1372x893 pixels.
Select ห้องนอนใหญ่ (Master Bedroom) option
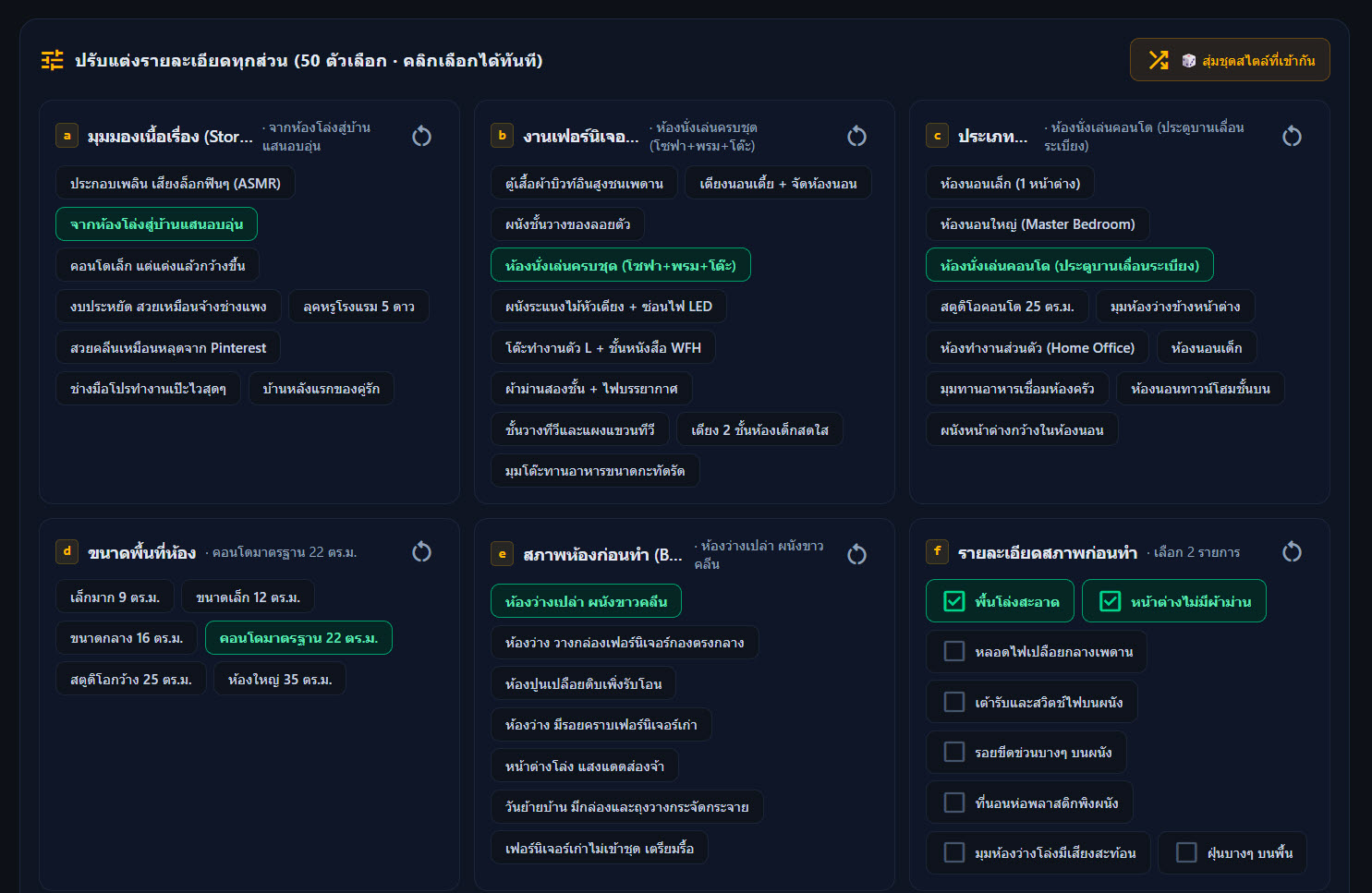point(1038,224)
